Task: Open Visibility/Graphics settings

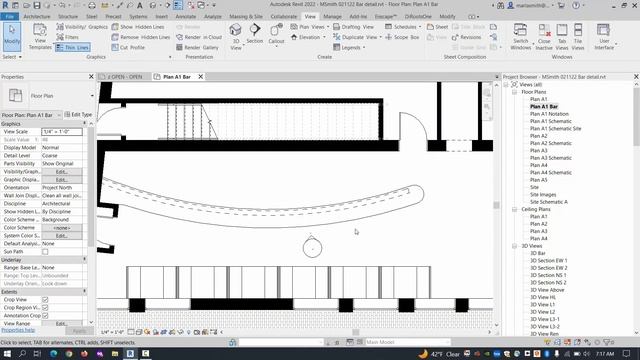Action: [82, 27]
